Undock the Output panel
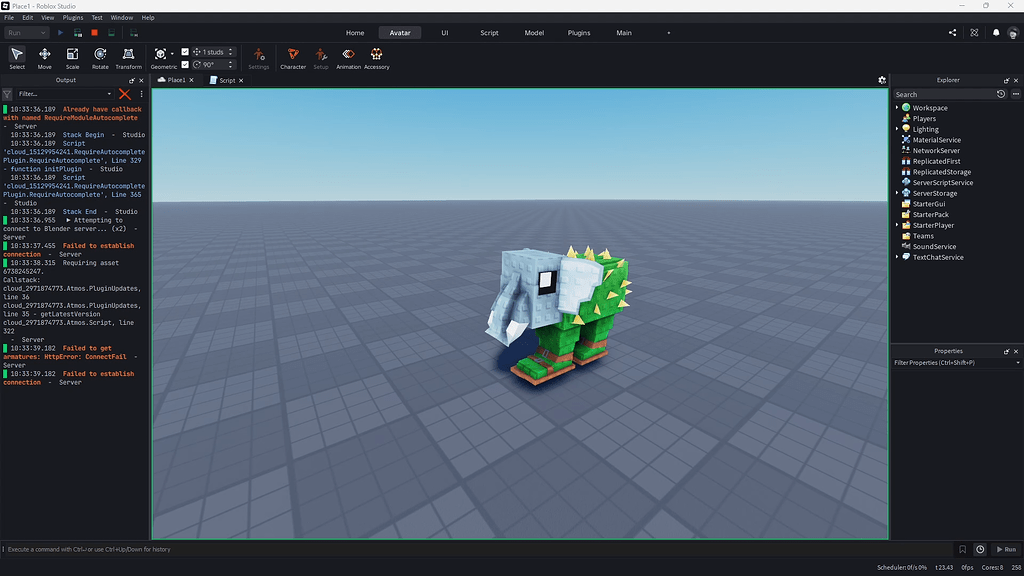This screenshot has width=1024, height=576. pos(132,80)
